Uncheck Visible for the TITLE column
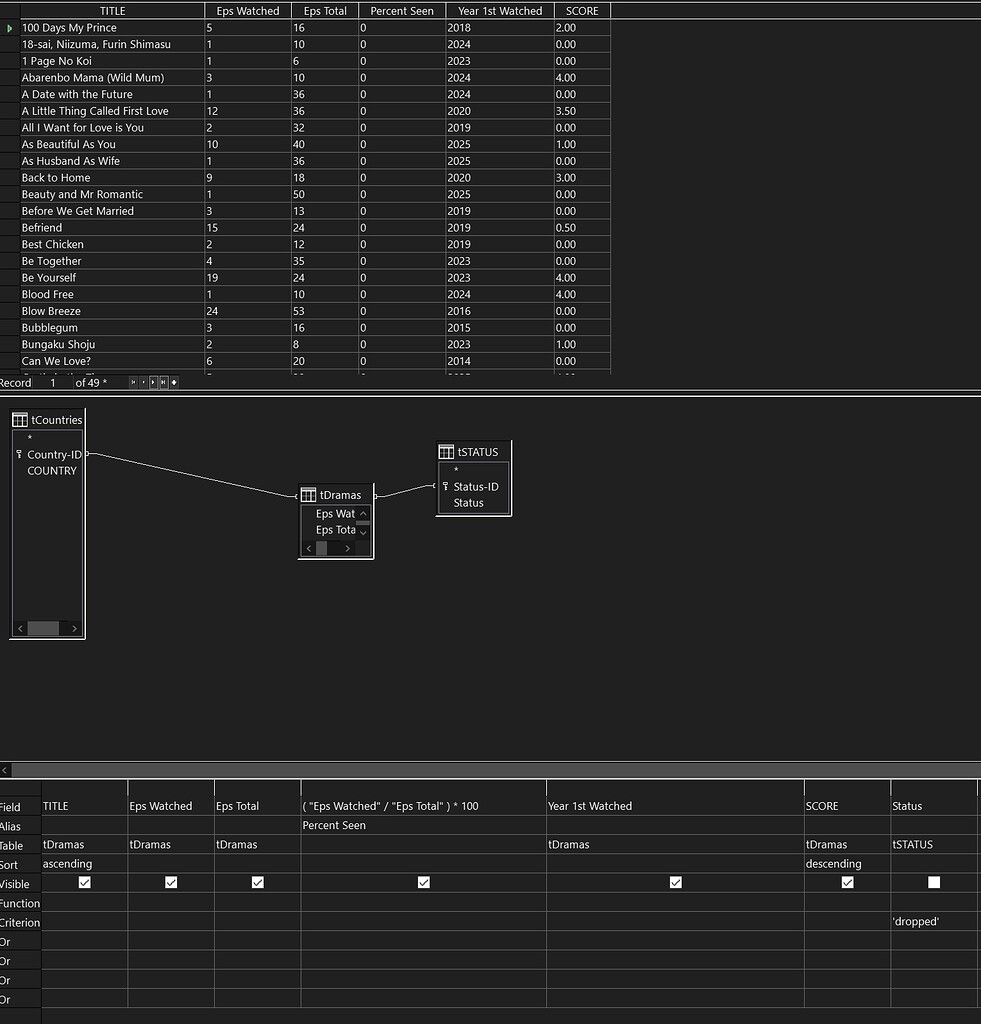The width and height of the screenshot is (981, 1024). pos(84,882)
